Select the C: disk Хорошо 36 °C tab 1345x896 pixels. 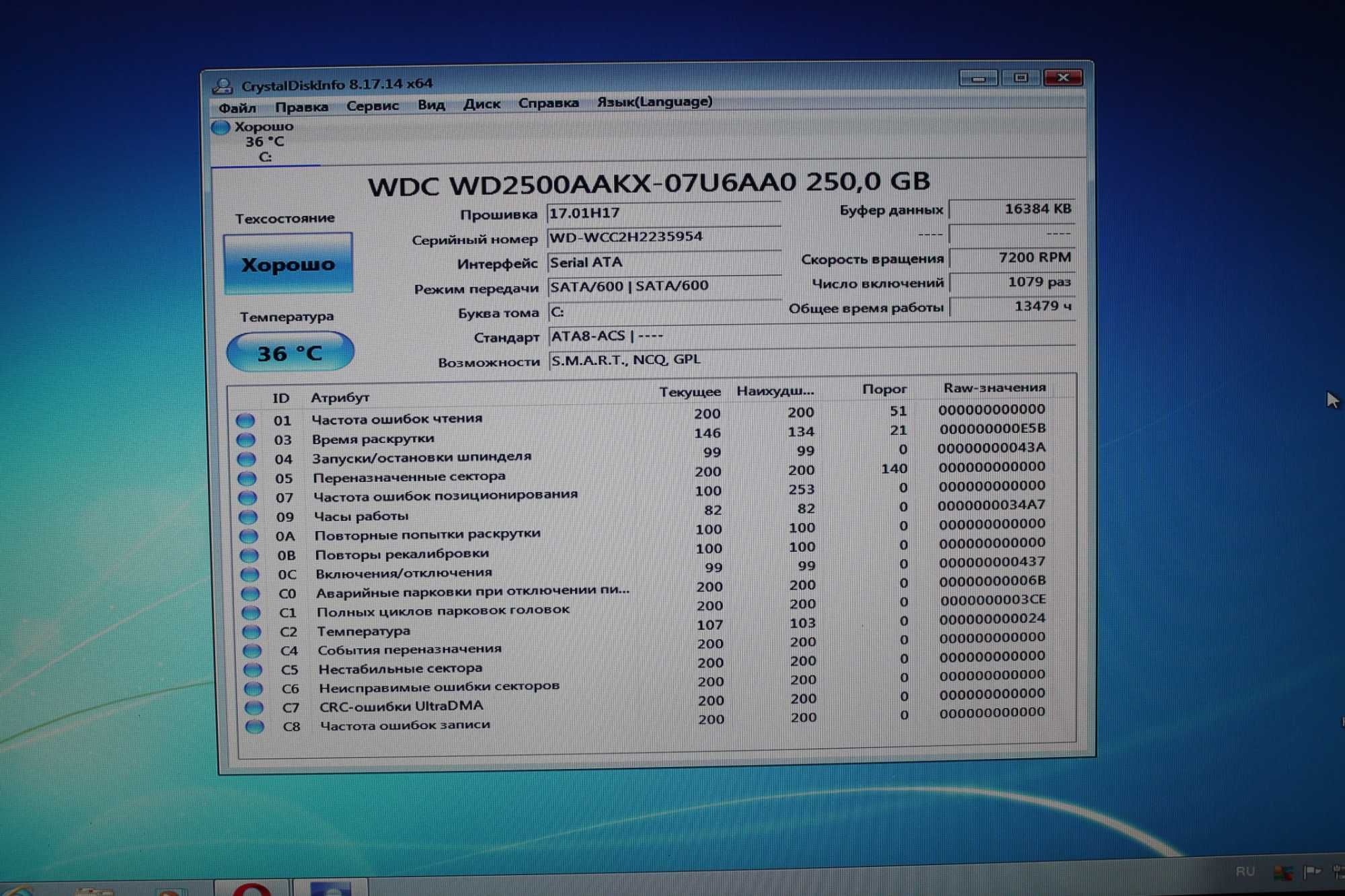[x=264, y=142]
